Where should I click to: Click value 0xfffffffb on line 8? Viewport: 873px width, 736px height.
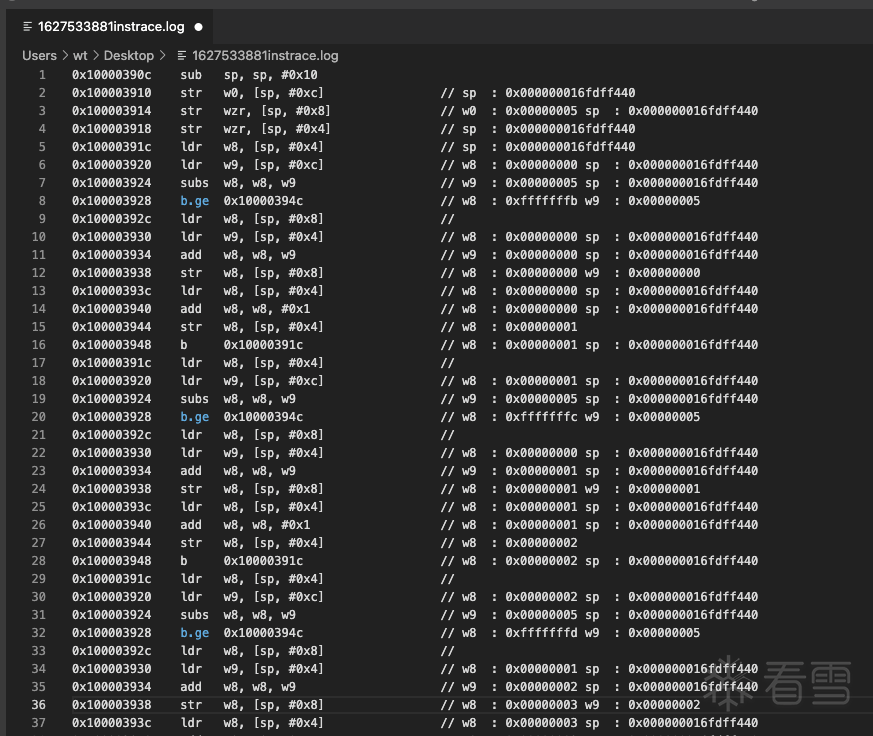[x=541, y=200]
